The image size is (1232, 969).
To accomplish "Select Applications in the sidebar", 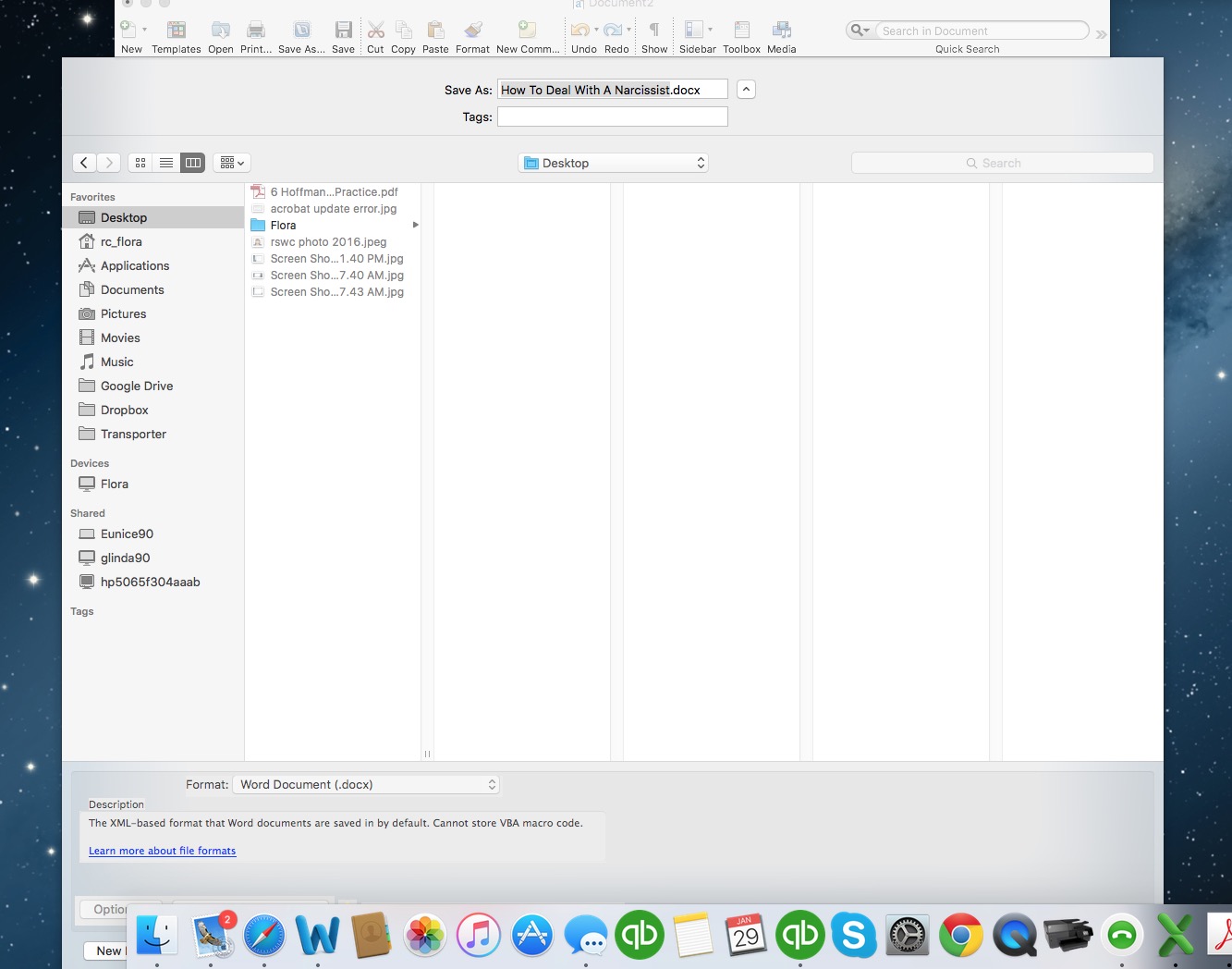I will pyautogui.click(x=153, y=265).
